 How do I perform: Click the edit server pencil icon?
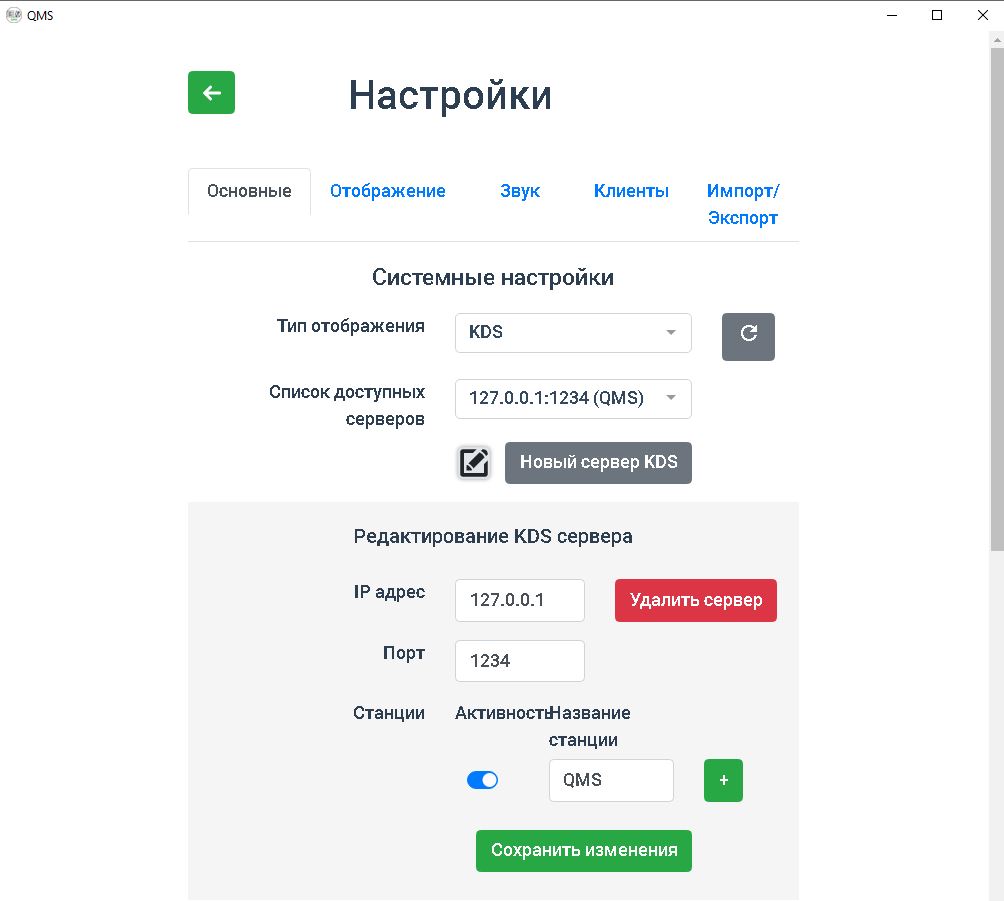[x=474, y=463]
